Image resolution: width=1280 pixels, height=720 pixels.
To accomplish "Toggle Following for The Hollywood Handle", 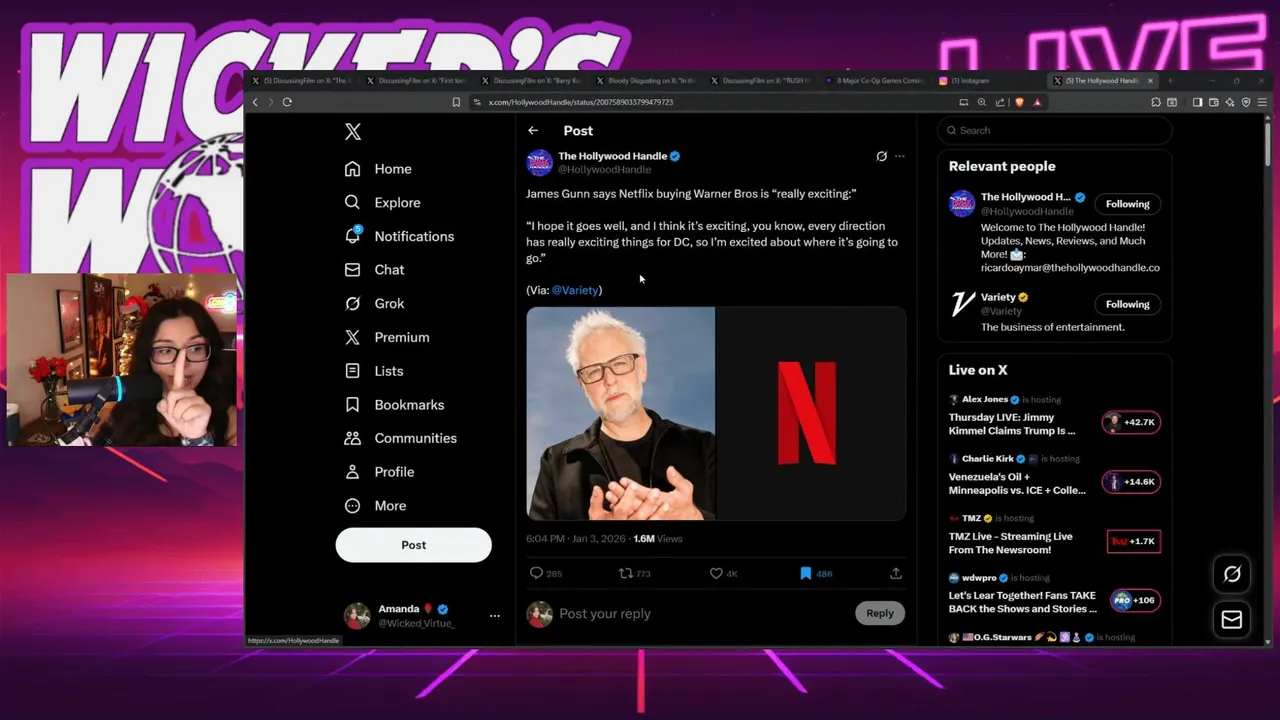I will point(1127,204).
